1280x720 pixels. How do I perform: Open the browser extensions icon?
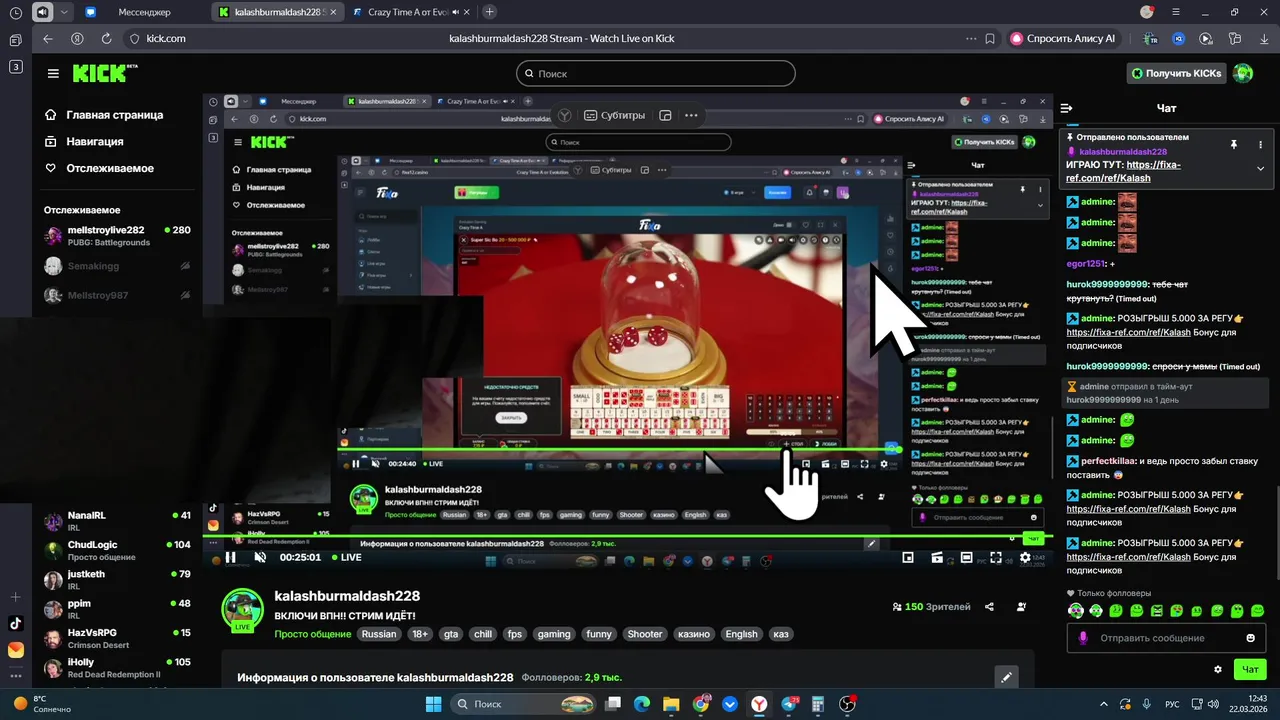click(x=1234, y=39)
